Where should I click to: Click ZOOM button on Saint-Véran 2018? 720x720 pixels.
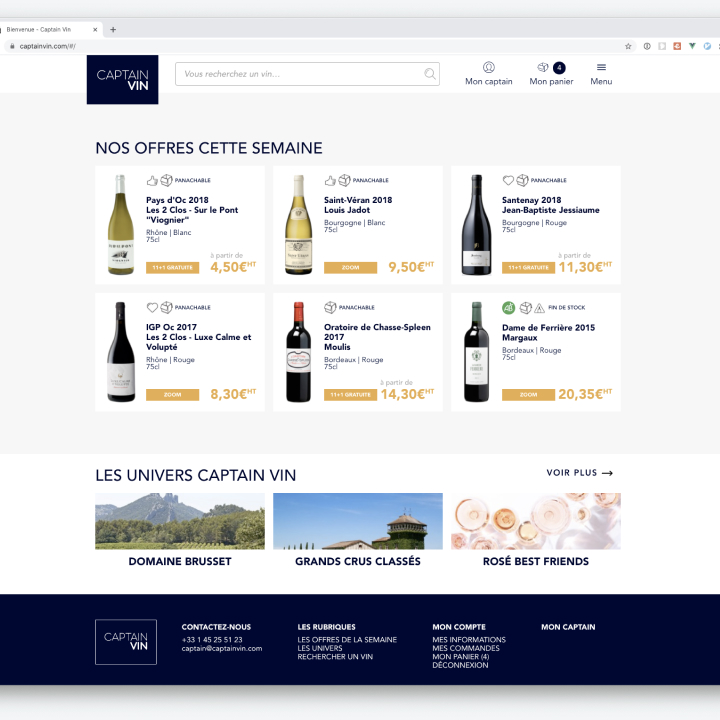(x=350, y=268)
